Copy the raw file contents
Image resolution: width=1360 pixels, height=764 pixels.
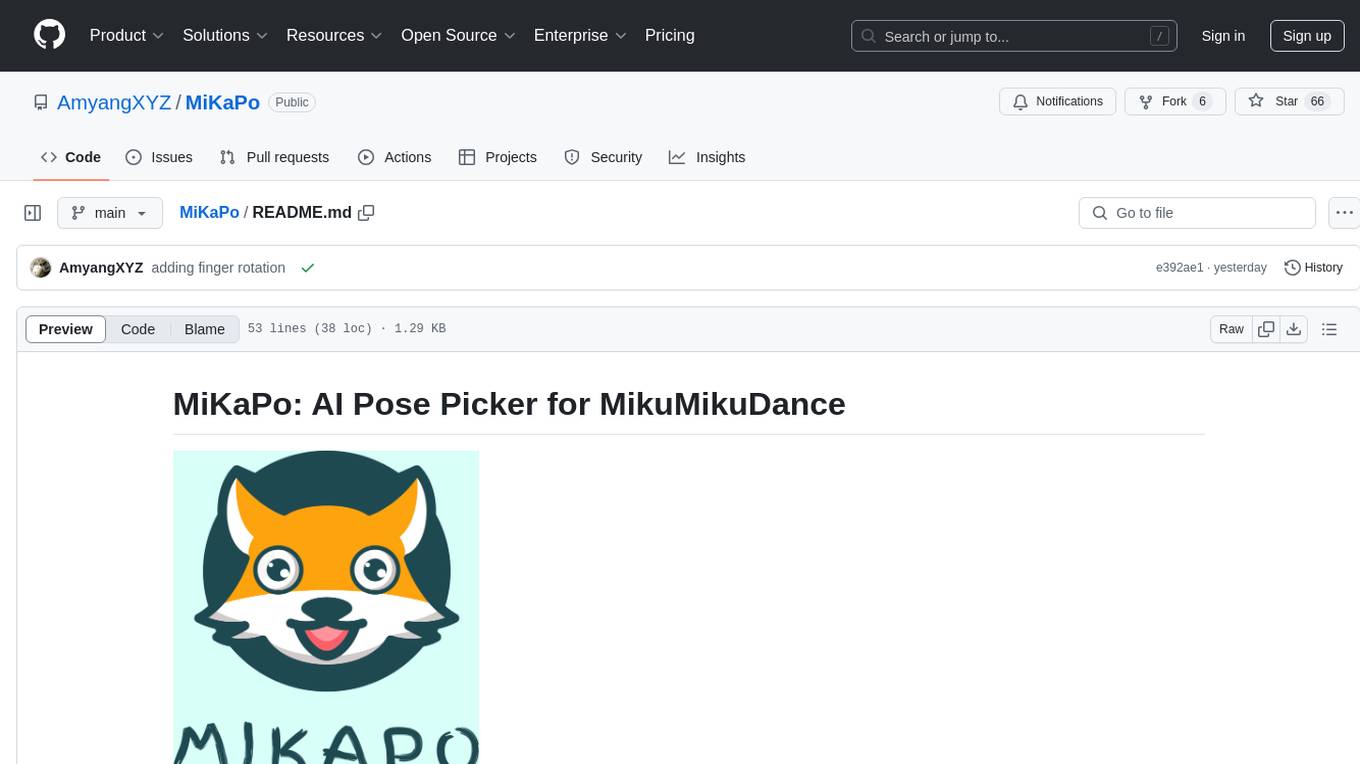click(x=1267, y=329)
